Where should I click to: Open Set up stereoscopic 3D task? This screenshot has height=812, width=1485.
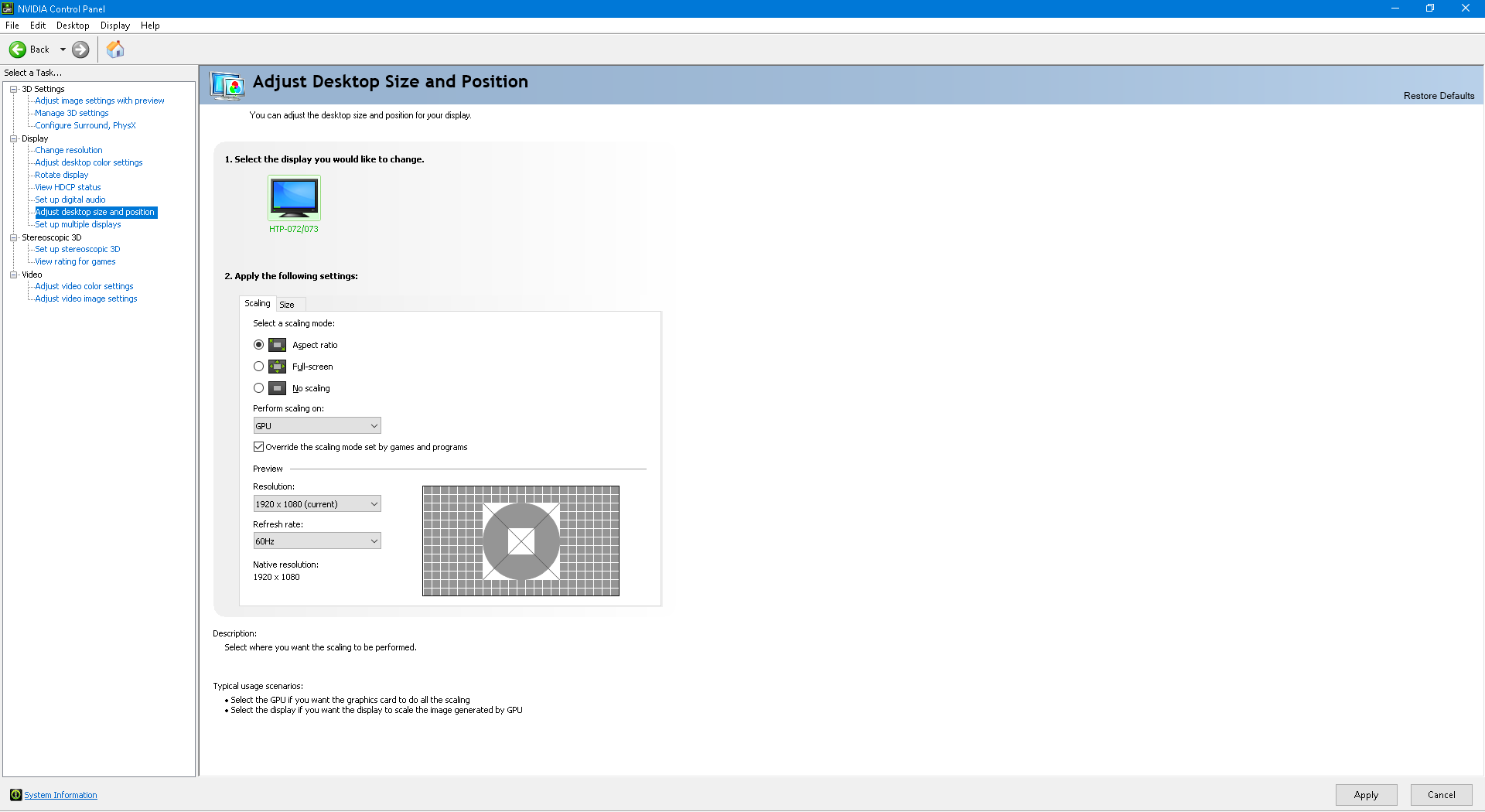77,249
